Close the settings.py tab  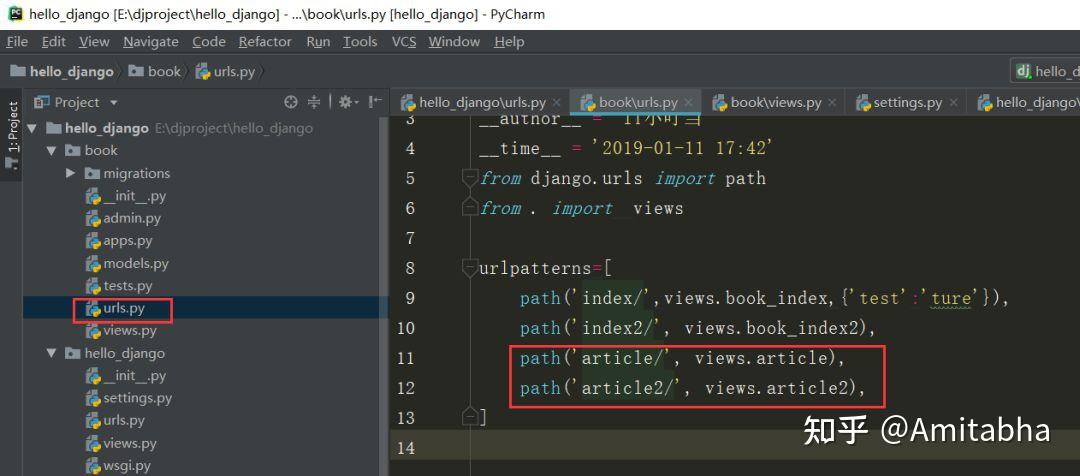tap(953, 103)
